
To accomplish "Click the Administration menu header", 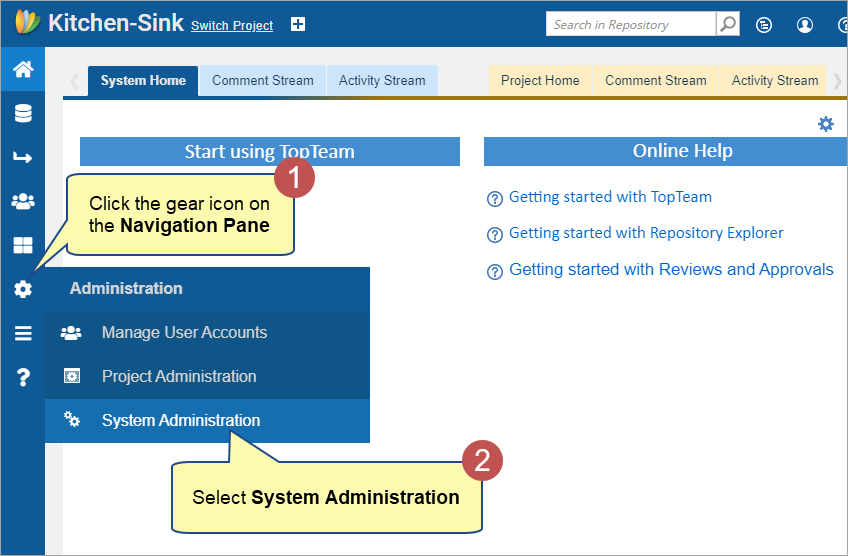I will [x=207, y=289].
